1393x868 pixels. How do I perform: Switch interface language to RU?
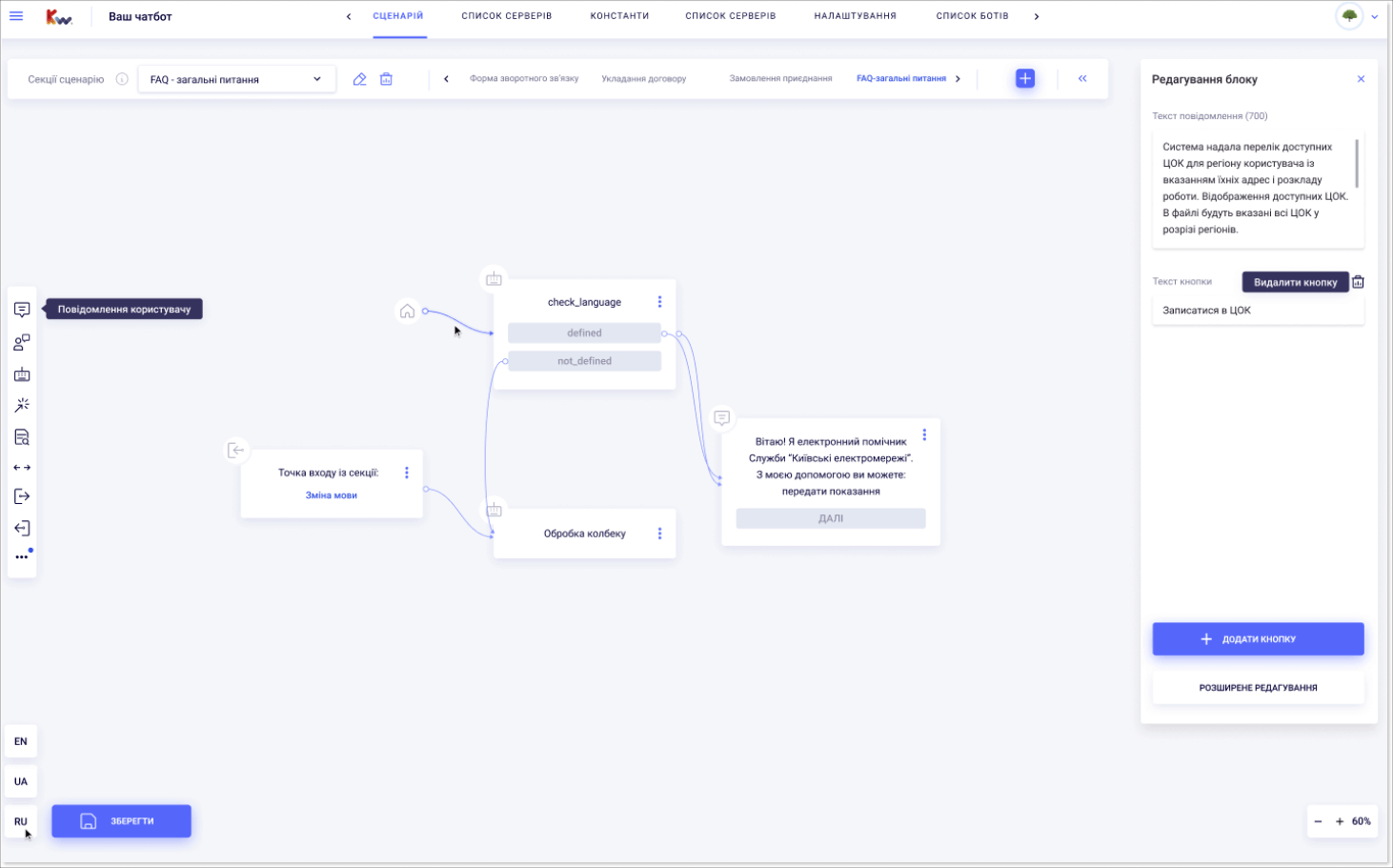(x=21, y=821)
